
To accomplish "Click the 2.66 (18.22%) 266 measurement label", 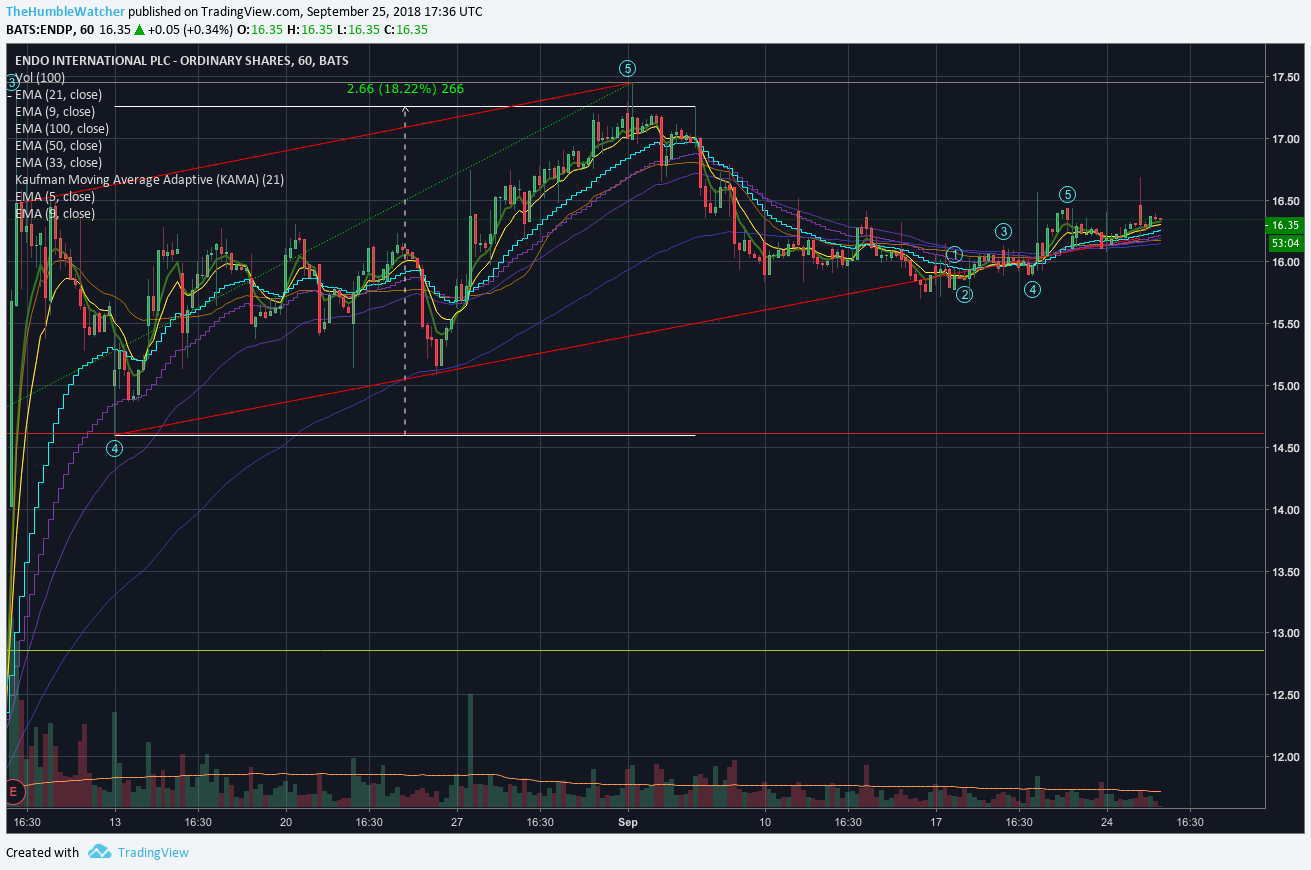I will (405, 88).
